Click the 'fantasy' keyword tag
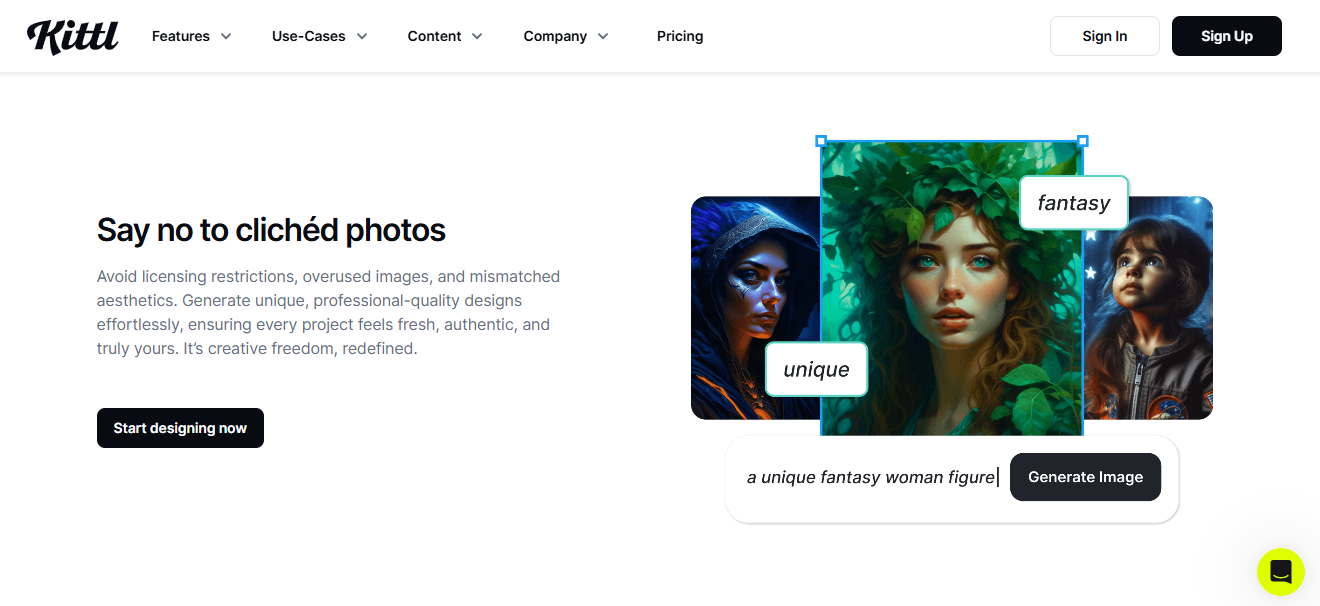The image size is (1320, 606). 1073,203
